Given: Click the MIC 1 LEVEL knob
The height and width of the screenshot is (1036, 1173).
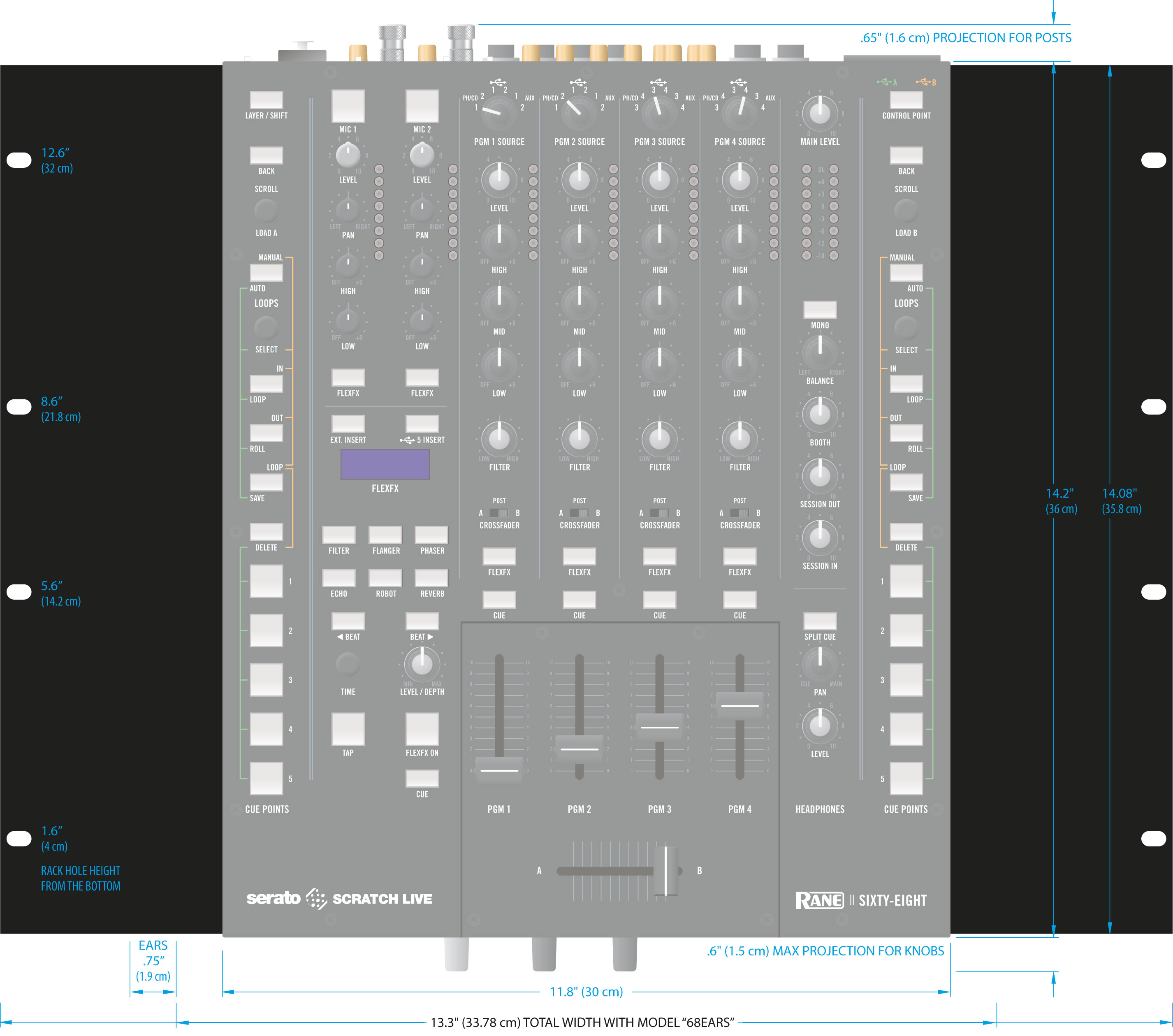Looking at the screenshot, I should 348,155.
